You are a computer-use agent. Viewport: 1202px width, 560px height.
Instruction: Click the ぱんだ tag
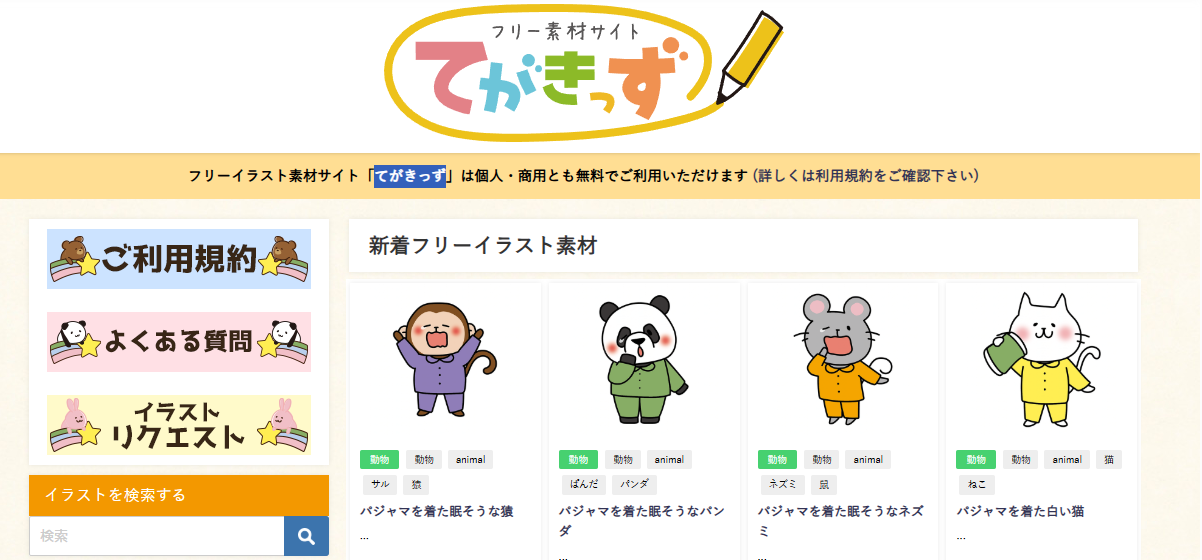pyautogui.click(x=578, y=485)
